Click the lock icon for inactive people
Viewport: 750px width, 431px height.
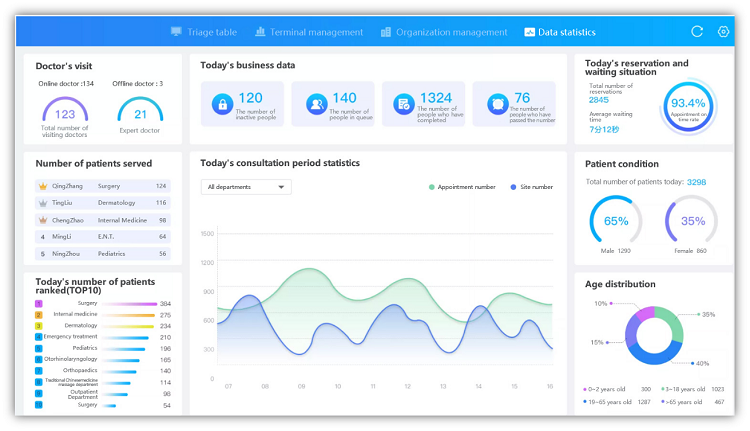222,104
